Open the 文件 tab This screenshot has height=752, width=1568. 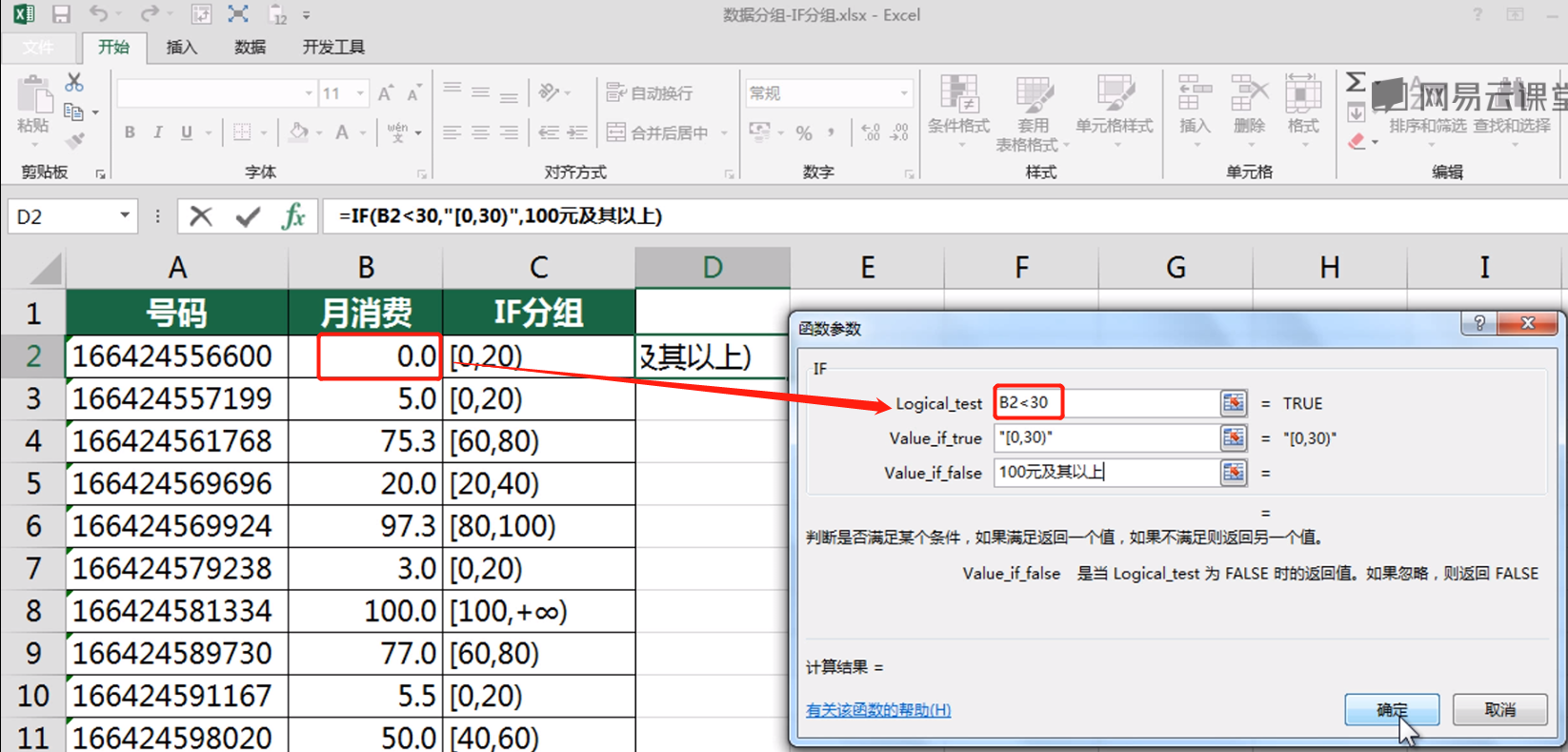click(38, 47)
